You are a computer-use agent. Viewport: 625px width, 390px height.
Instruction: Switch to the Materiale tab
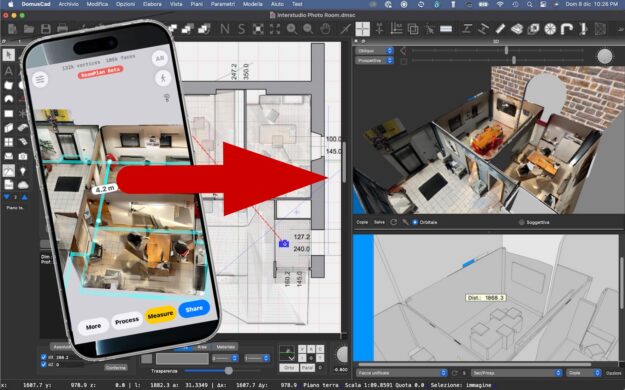pos(226,347)
